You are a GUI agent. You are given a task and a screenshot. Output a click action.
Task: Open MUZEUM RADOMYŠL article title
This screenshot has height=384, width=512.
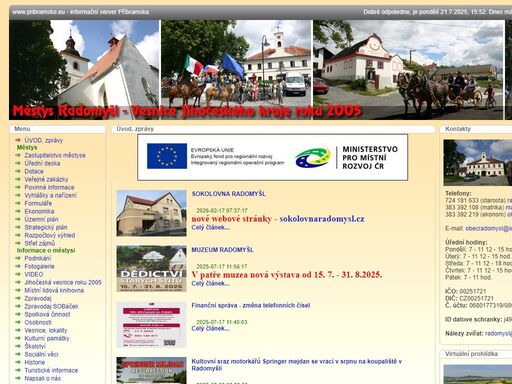pos(222,250)
